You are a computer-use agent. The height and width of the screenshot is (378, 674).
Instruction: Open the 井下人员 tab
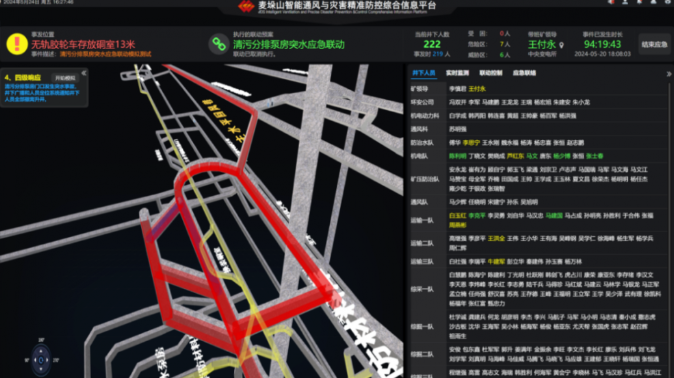tap(423, 73)
